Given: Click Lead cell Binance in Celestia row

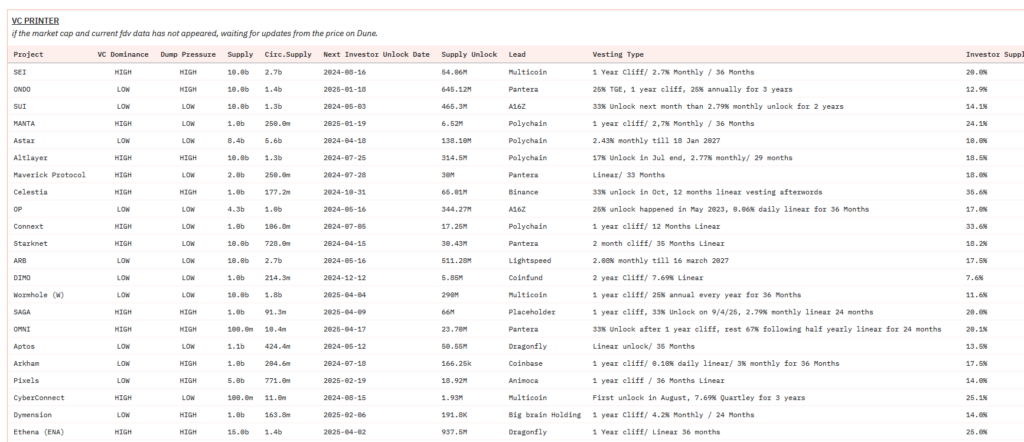Looking at the screenshot, I should coord(523,192).
